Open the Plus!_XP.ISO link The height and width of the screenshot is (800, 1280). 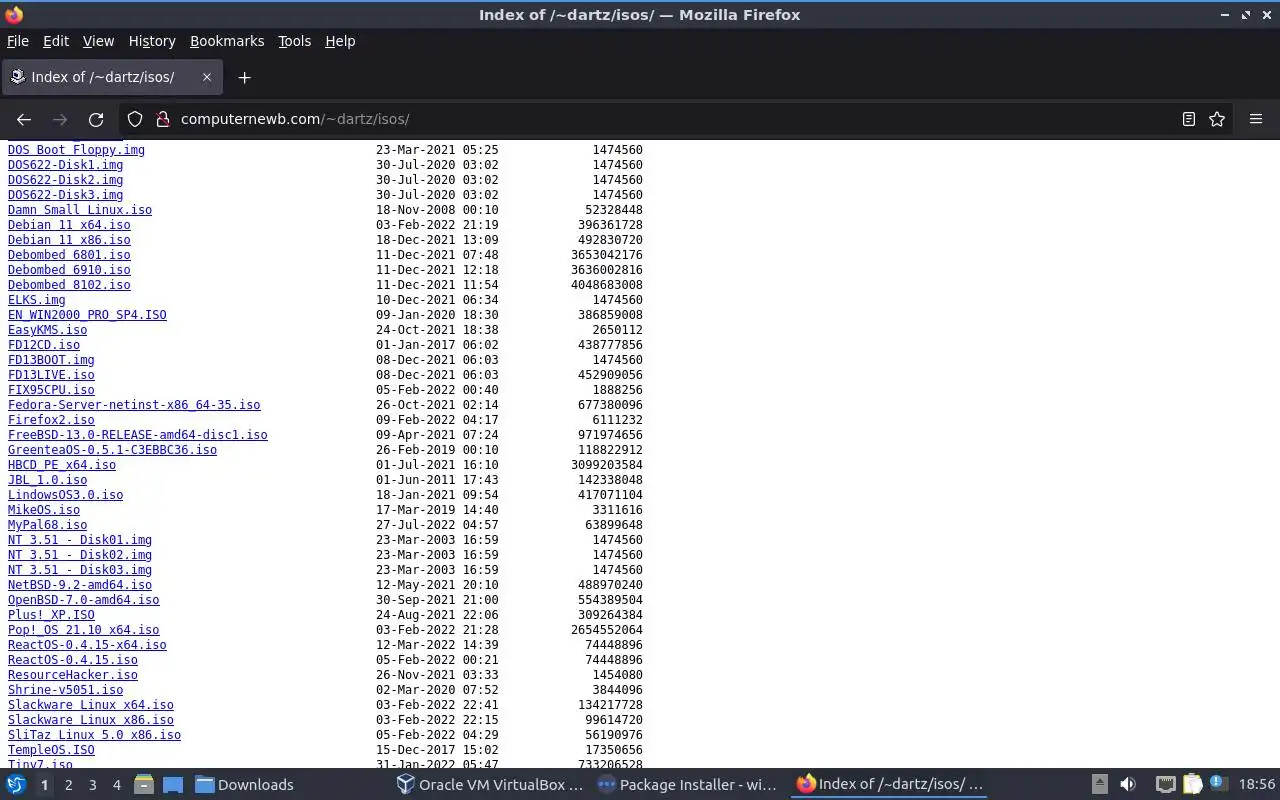click(x=51, y=615)
